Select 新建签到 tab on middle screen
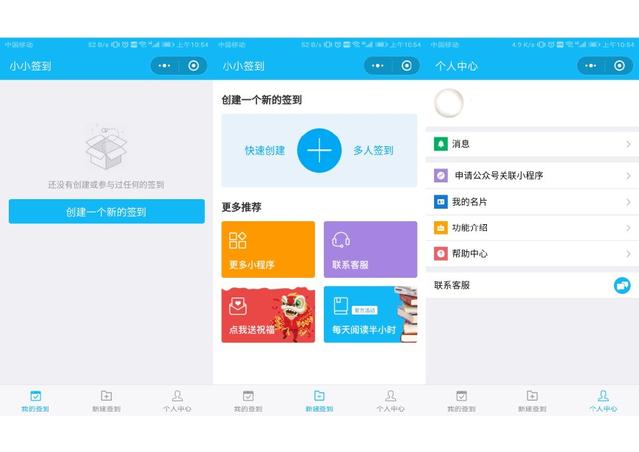Viewport: 639px width, 452px height. [319, 401]
